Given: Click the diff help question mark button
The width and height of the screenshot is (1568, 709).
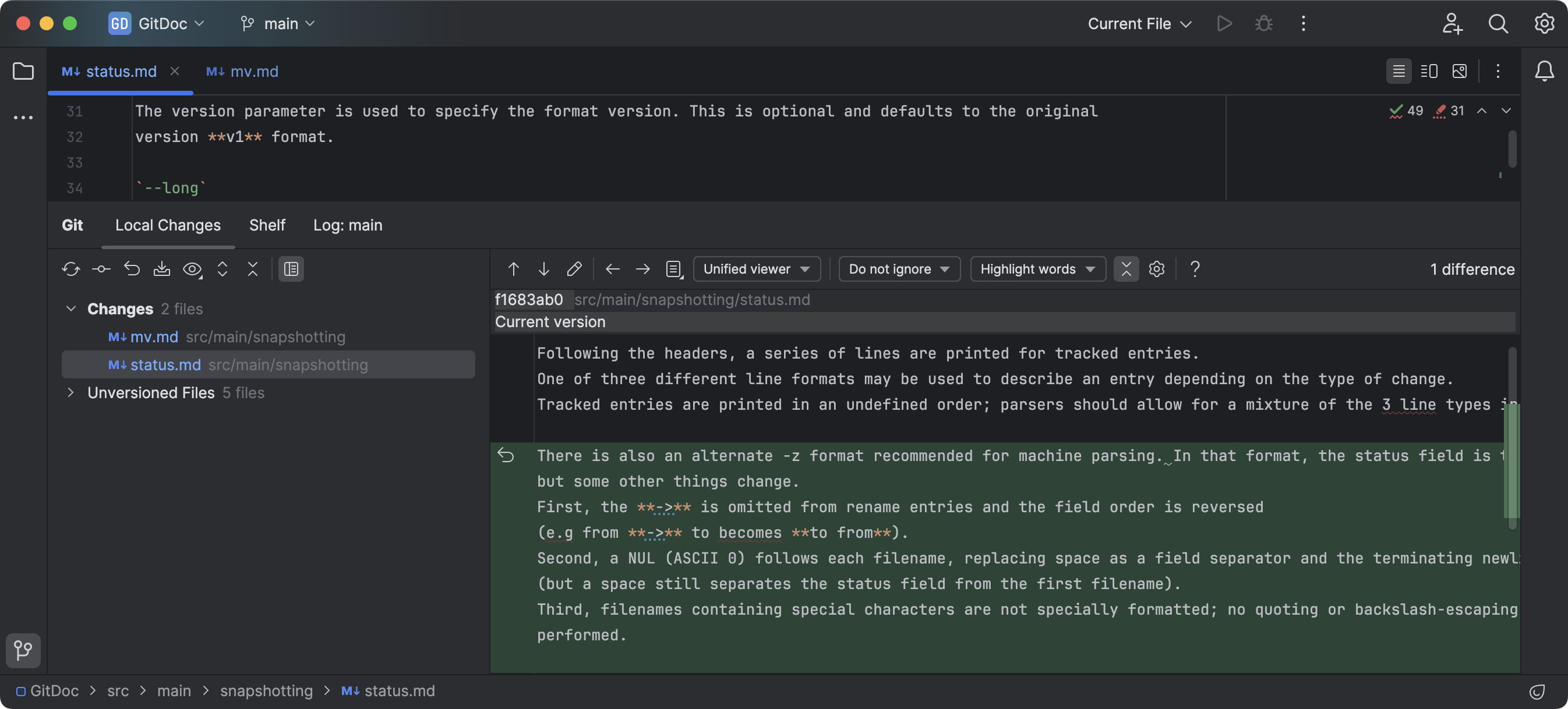Looking at the screenshot, I should (x=1194, y=269).
